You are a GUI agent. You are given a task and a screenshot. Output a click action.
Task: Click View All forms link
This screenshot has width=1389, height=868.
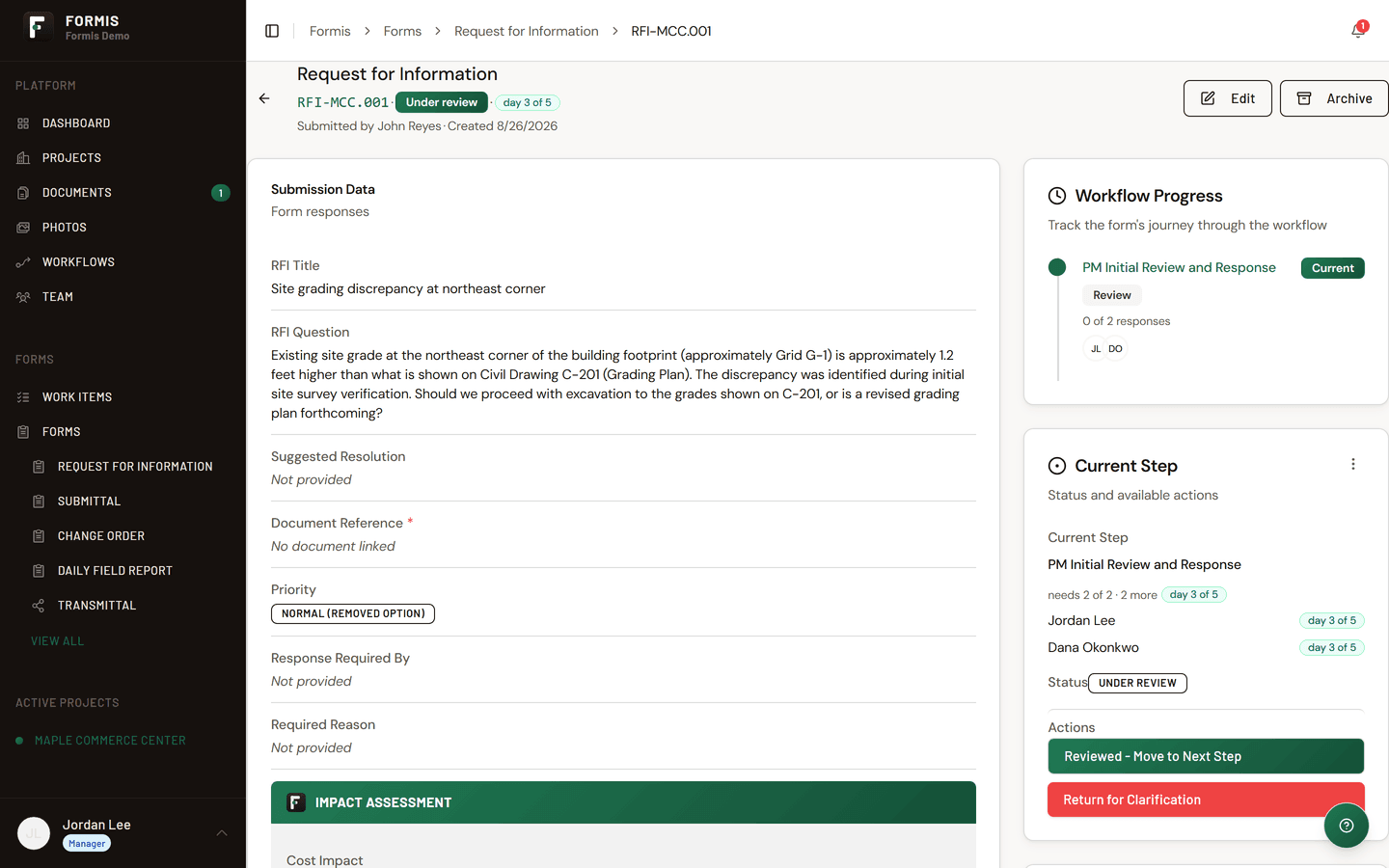(57, 641)
